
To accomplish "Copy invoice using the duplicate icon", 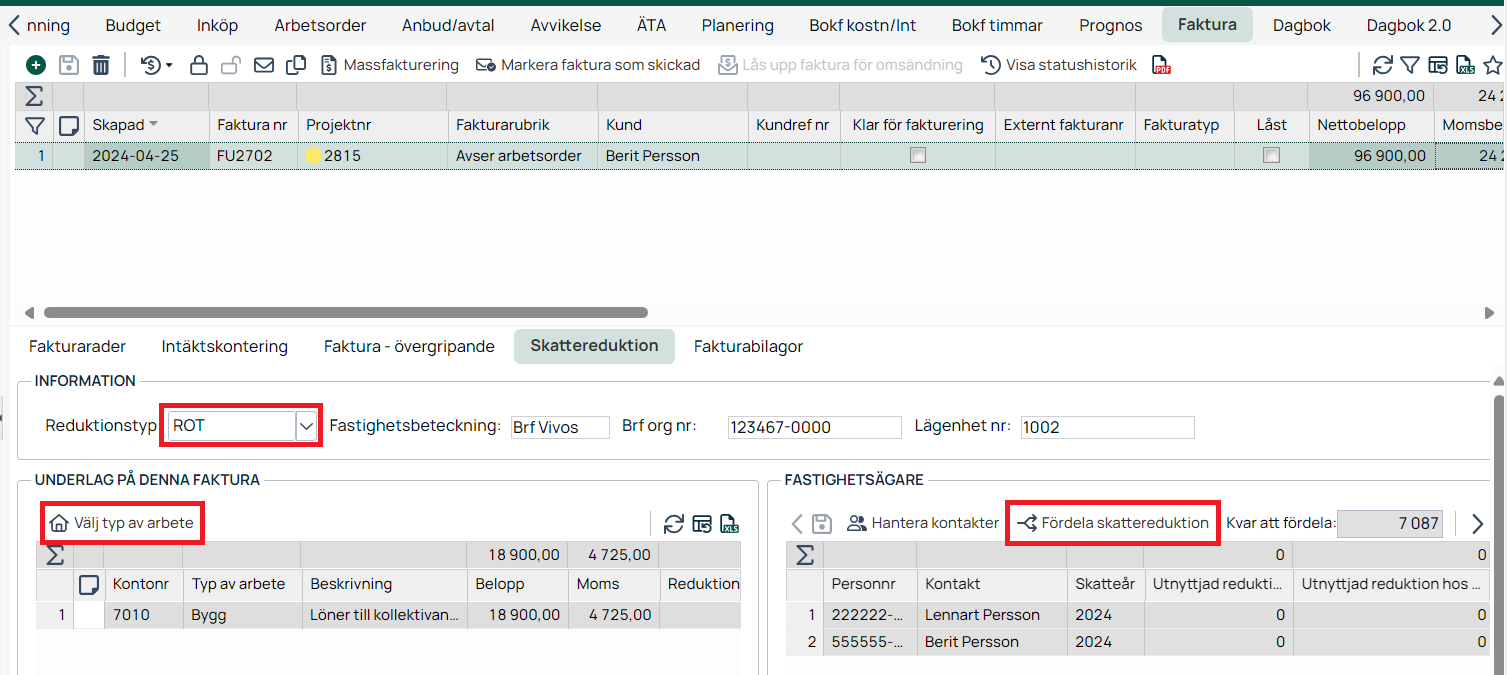I will [x=296, y=65].
